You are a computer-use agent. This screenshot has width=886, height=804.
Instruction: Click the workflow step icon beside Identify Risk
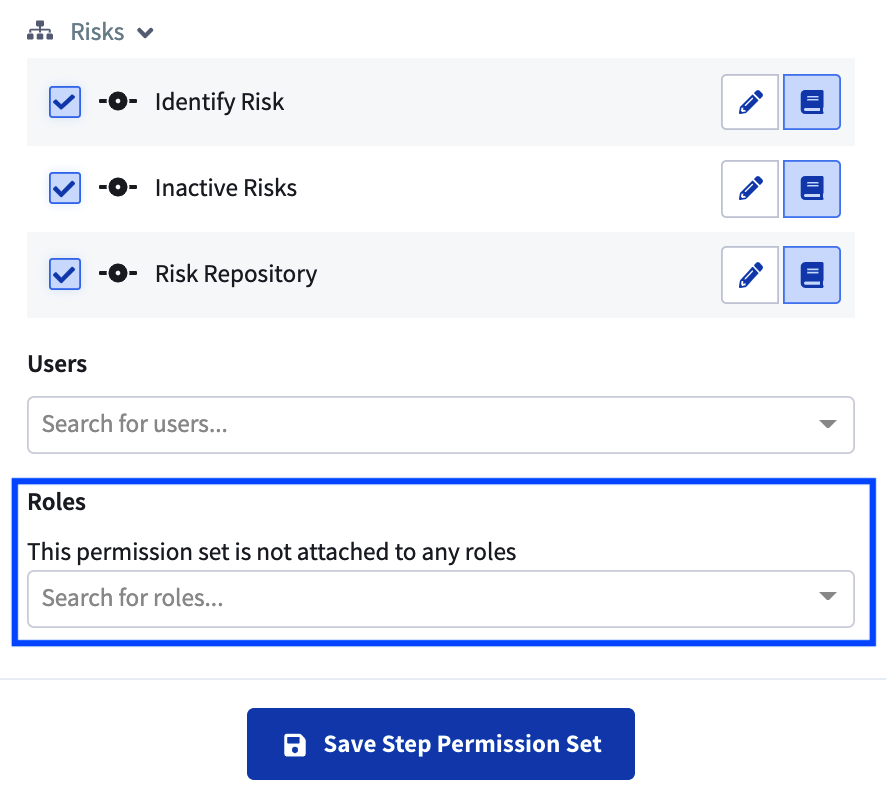(x=117, y=101)
